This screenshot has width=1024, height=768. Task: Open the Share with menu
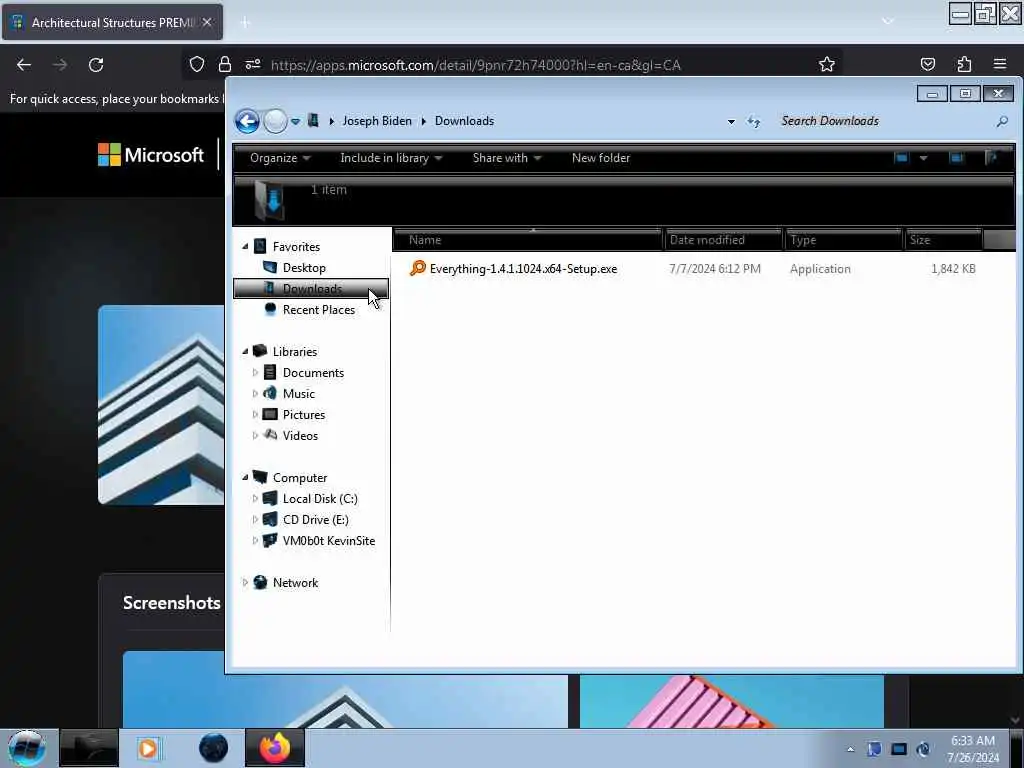click(507, 158)
